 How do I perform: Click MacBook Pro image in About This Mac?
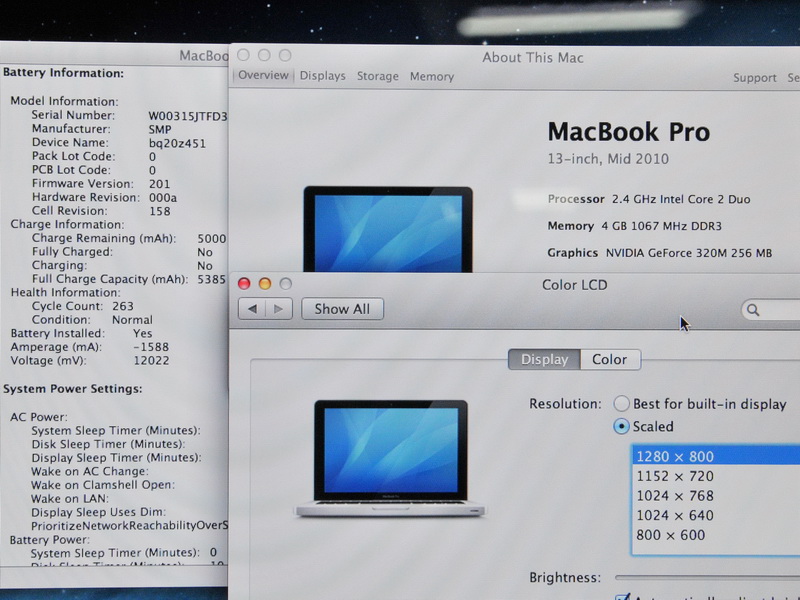[388, 229]
